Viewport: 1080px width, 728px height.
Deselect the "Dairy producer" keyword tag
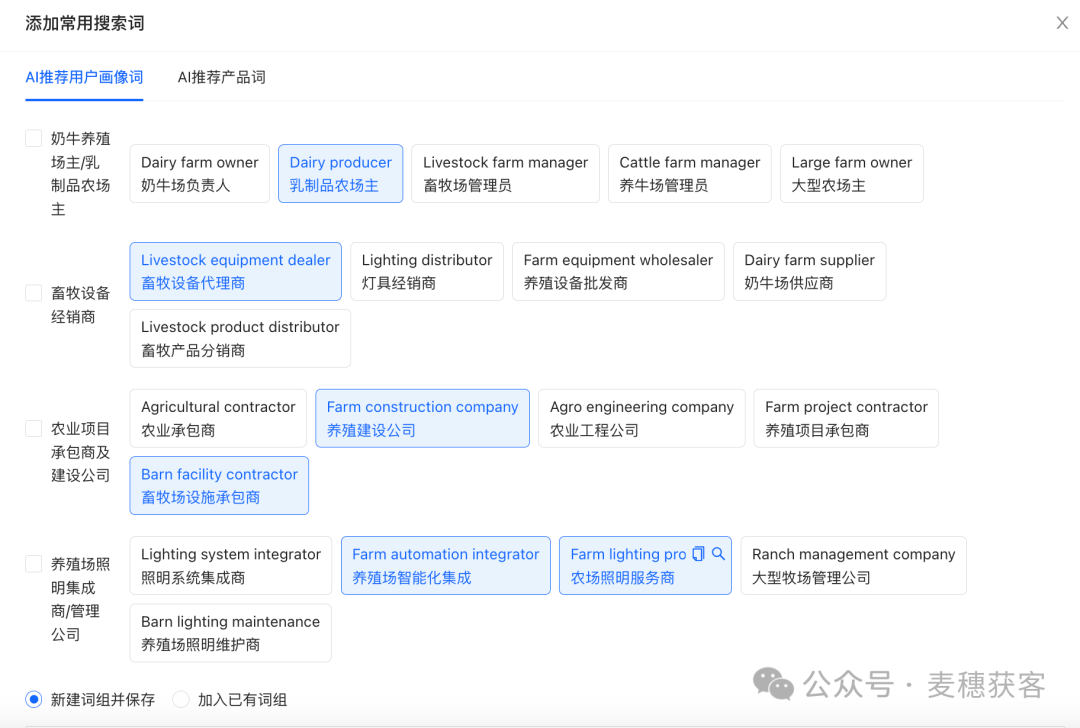coord(340,173)
